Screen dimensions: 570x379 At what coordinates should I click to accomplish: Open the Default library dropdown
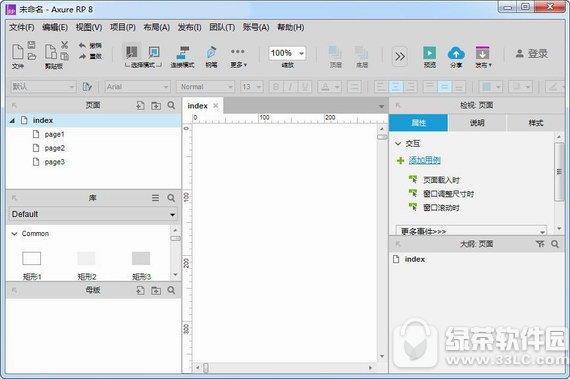[x=93, y=214]
